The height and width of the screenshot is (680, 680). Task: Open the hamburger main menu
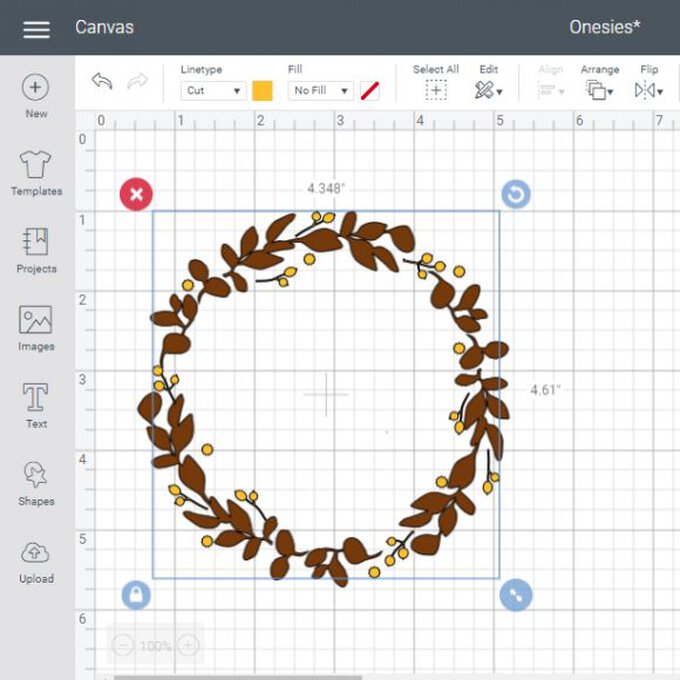click(36, 28)
